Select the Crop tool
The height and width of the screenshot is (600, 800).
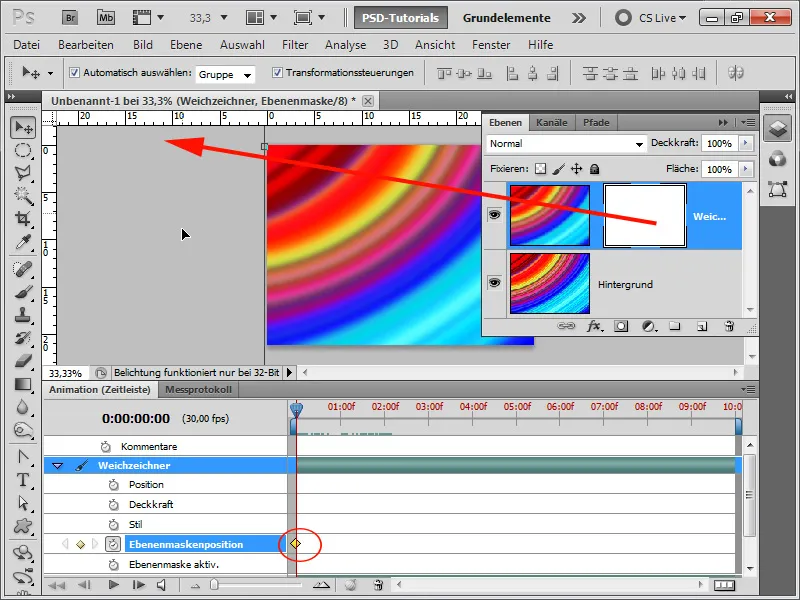click(23, 219)
